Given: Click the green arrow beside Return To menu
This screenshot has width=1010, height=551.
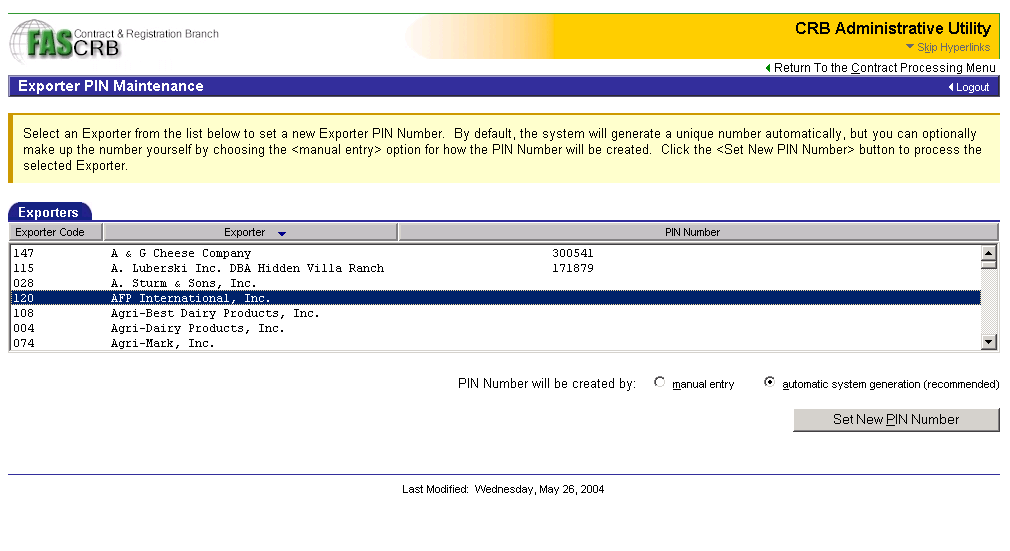Looking at the screenshot, I should pos(768,68).
